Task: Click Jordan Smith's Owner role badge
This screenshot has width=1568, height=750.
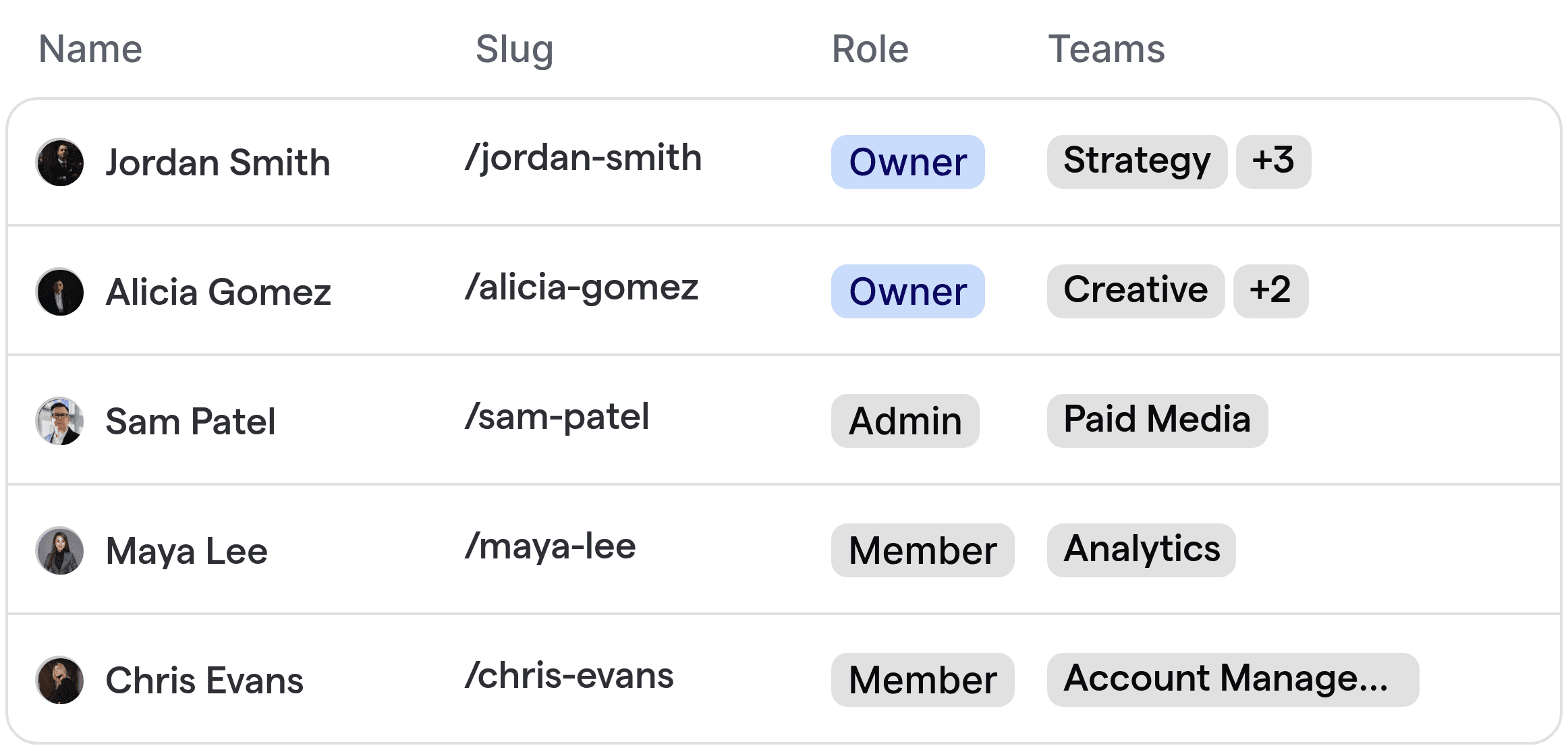Action: (907, 162)
